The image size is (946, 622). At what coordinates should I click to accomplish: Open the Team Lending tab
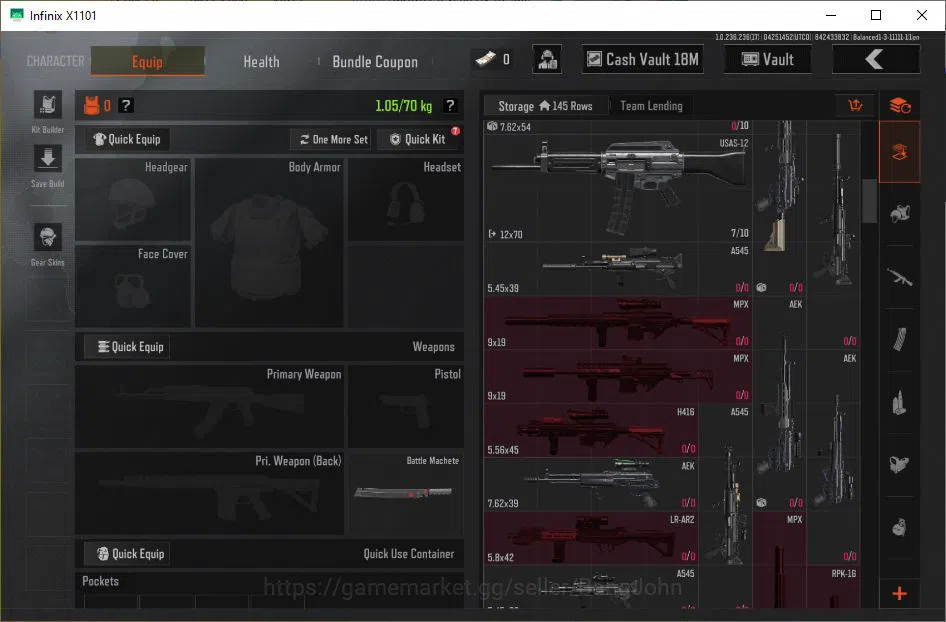coord(651,106)
